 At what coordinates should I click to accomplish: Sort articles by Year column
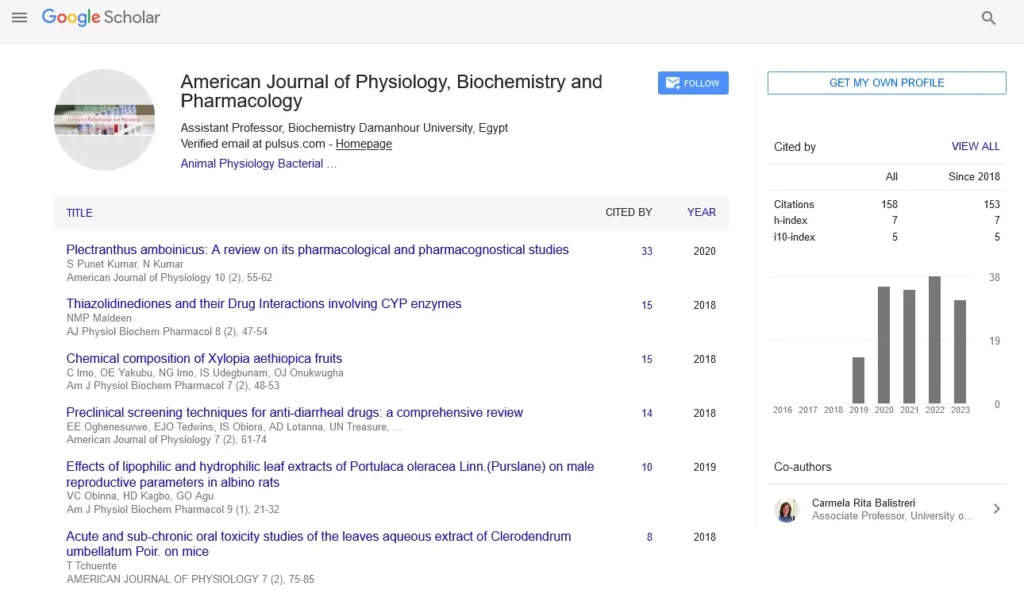coord(701,212)
